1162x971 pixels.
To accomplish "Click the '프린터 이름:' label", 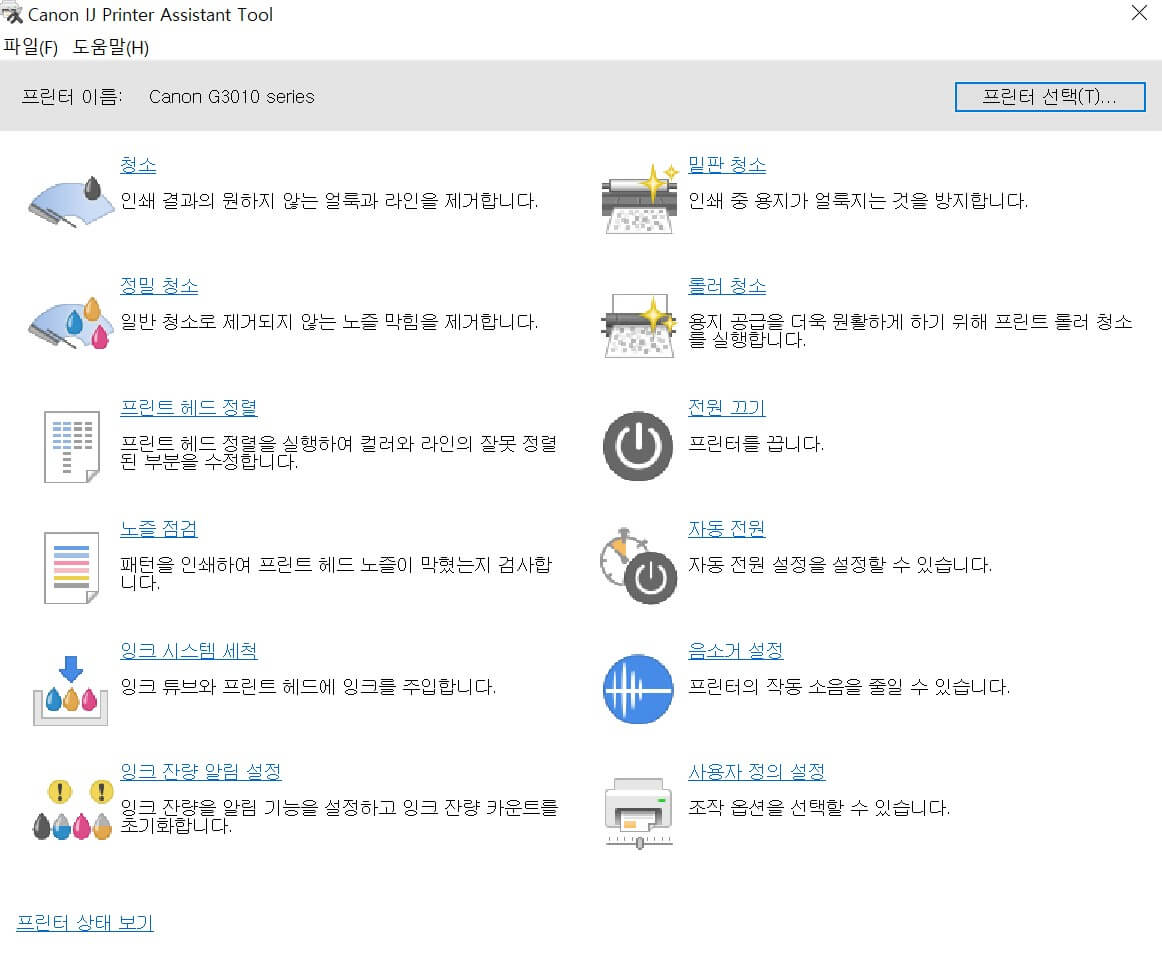I will pyautogui.click(x=71, y=97).
